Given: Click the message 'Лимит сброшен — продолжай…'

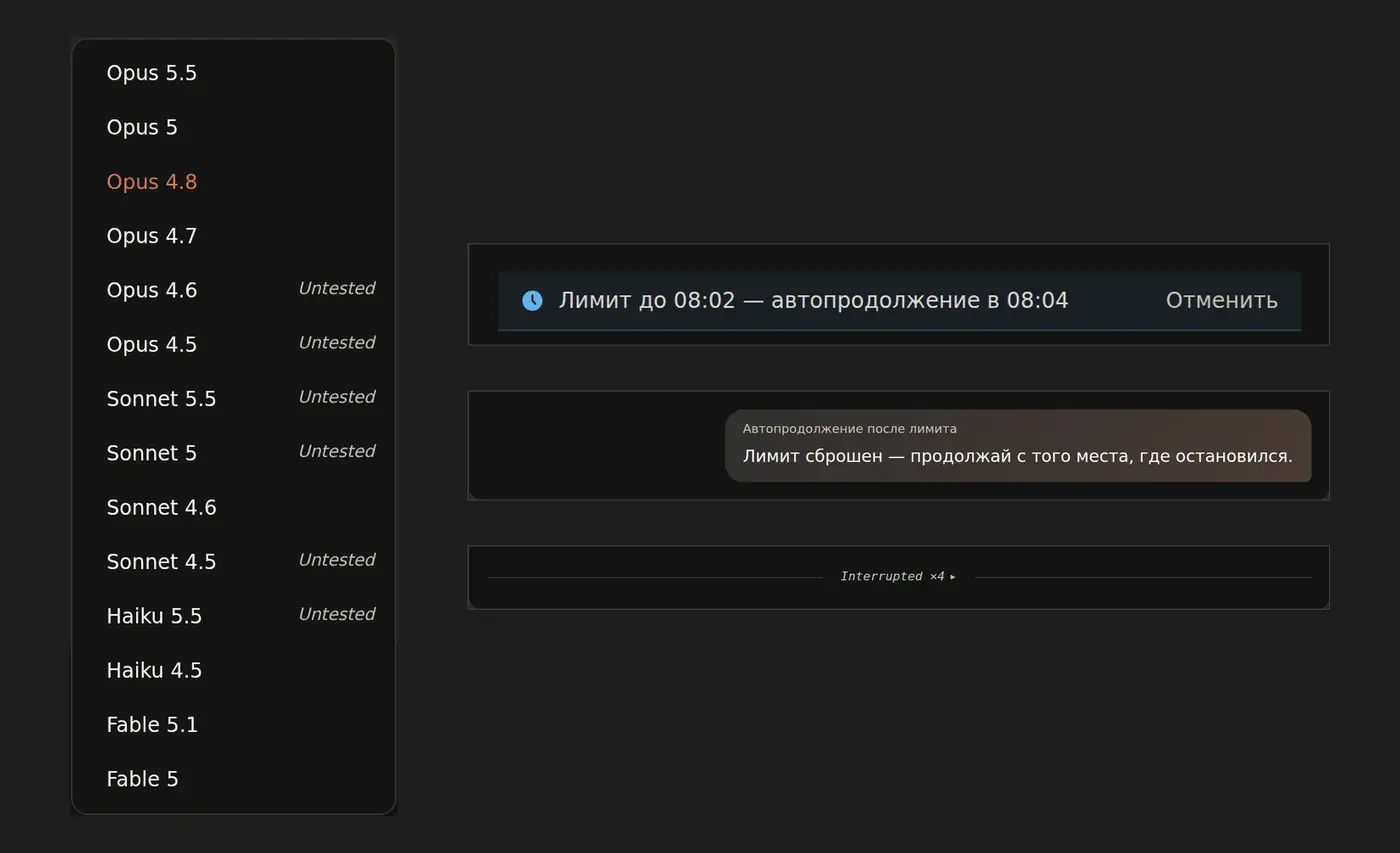Looking at the screenshot, I should 1017,456.
